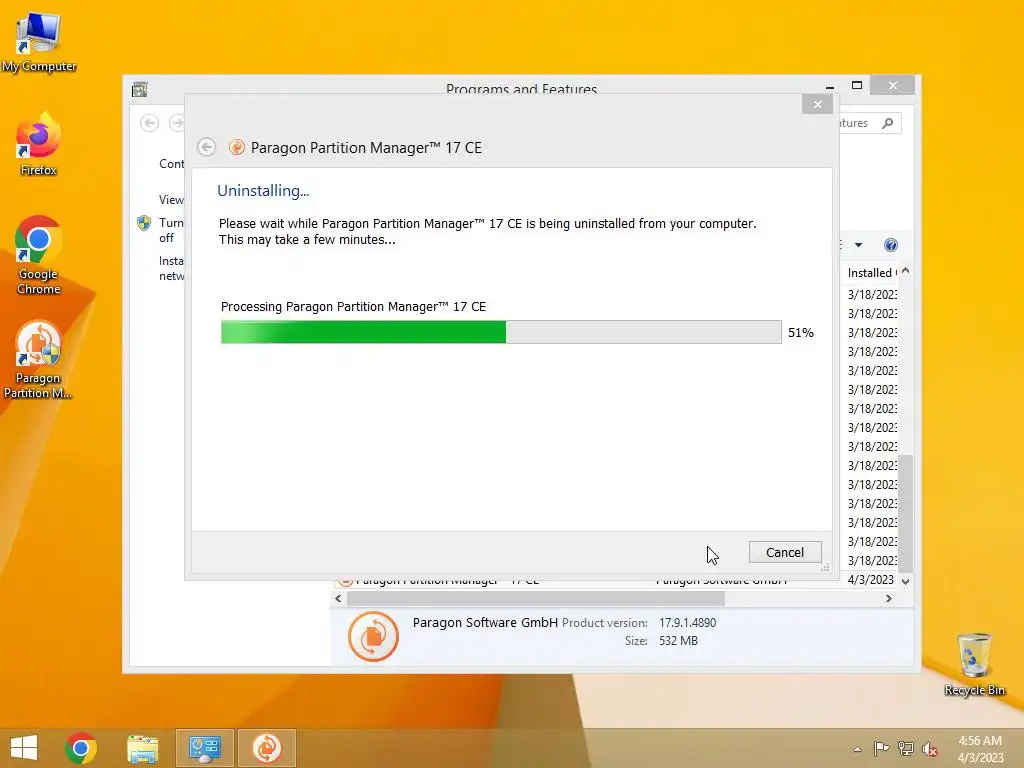Screen dimensions: 1024x768
Task: Show hidden system tray icons
Action: [x=857, y=749]
